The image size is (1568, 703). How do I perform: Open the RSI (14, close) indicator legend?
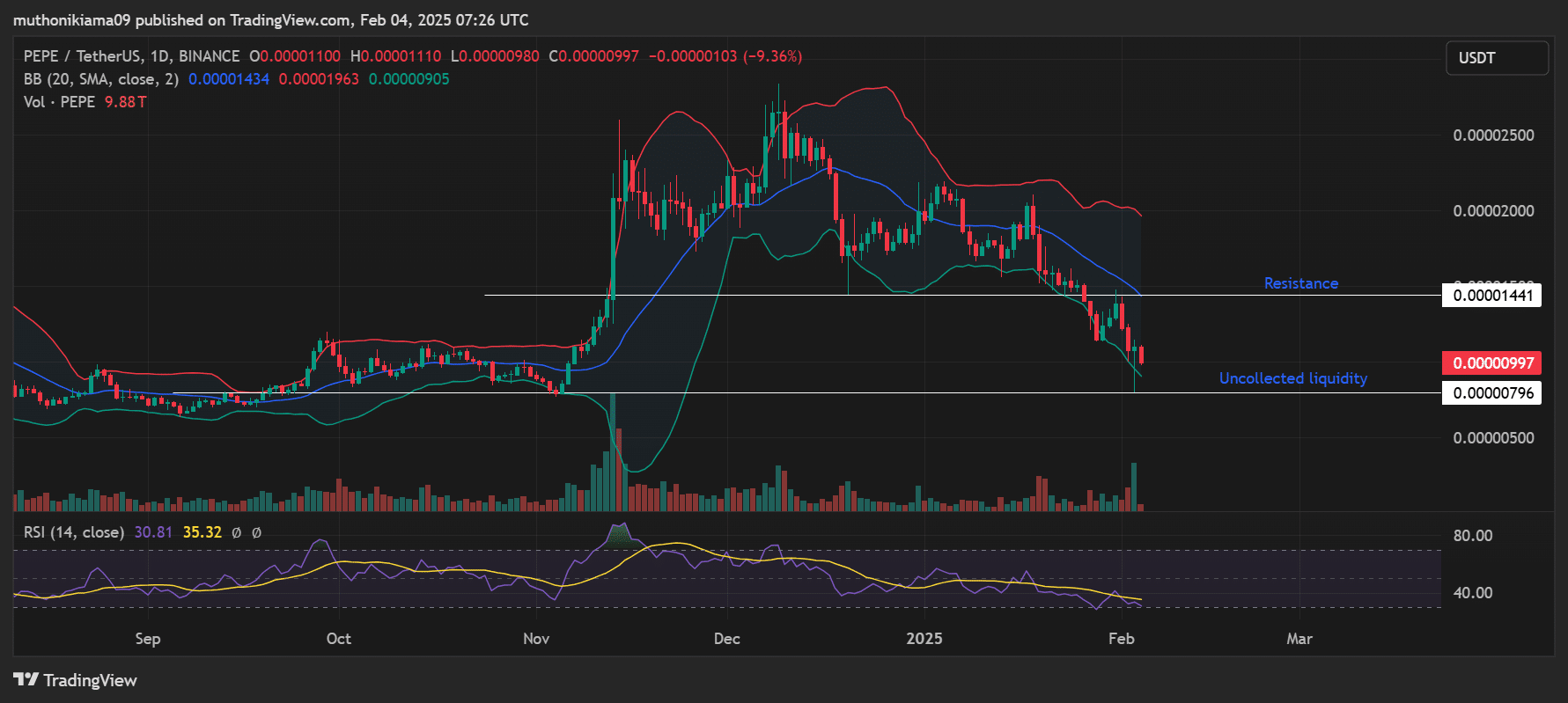(x=74, y=532)
